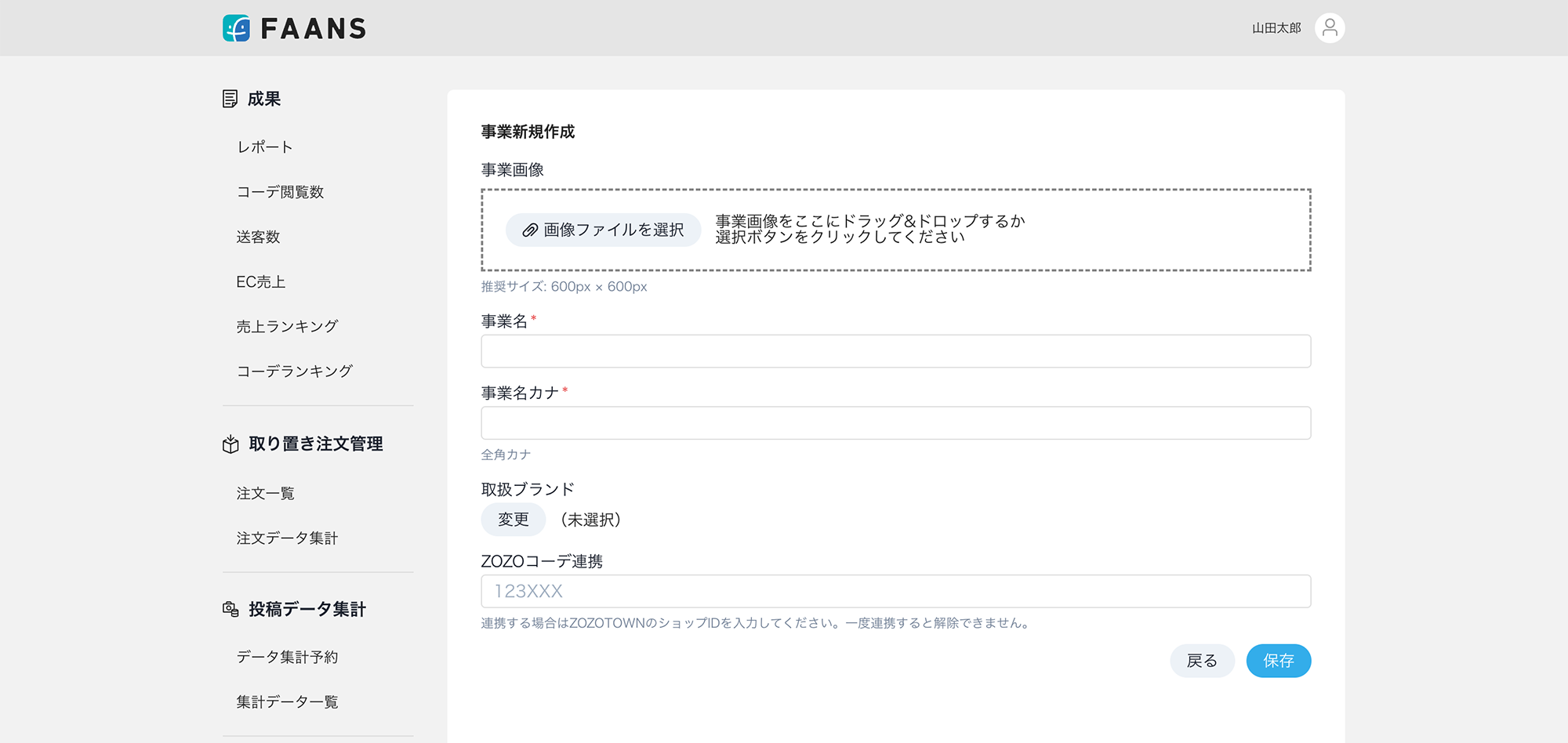Click the 戻る button
Viewport: 1568px width, 743px height.
1203,661
